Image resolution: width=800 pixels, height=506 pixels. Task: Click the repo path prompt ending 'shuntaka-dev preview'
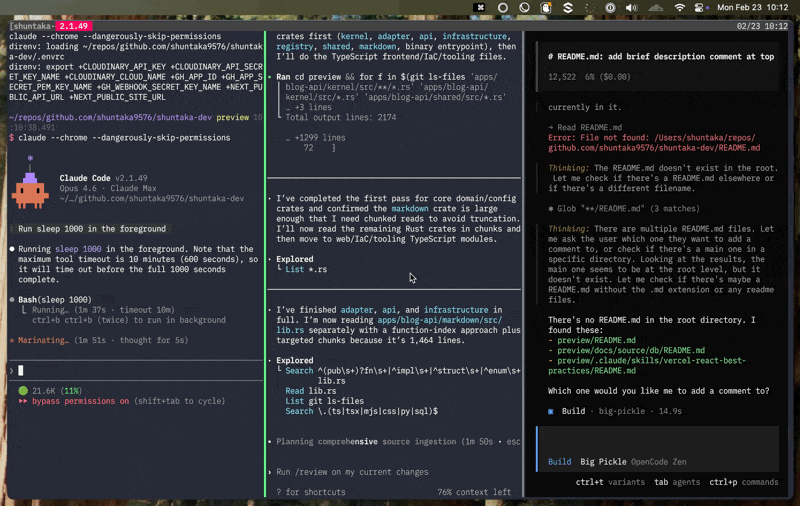click(129, 117)
